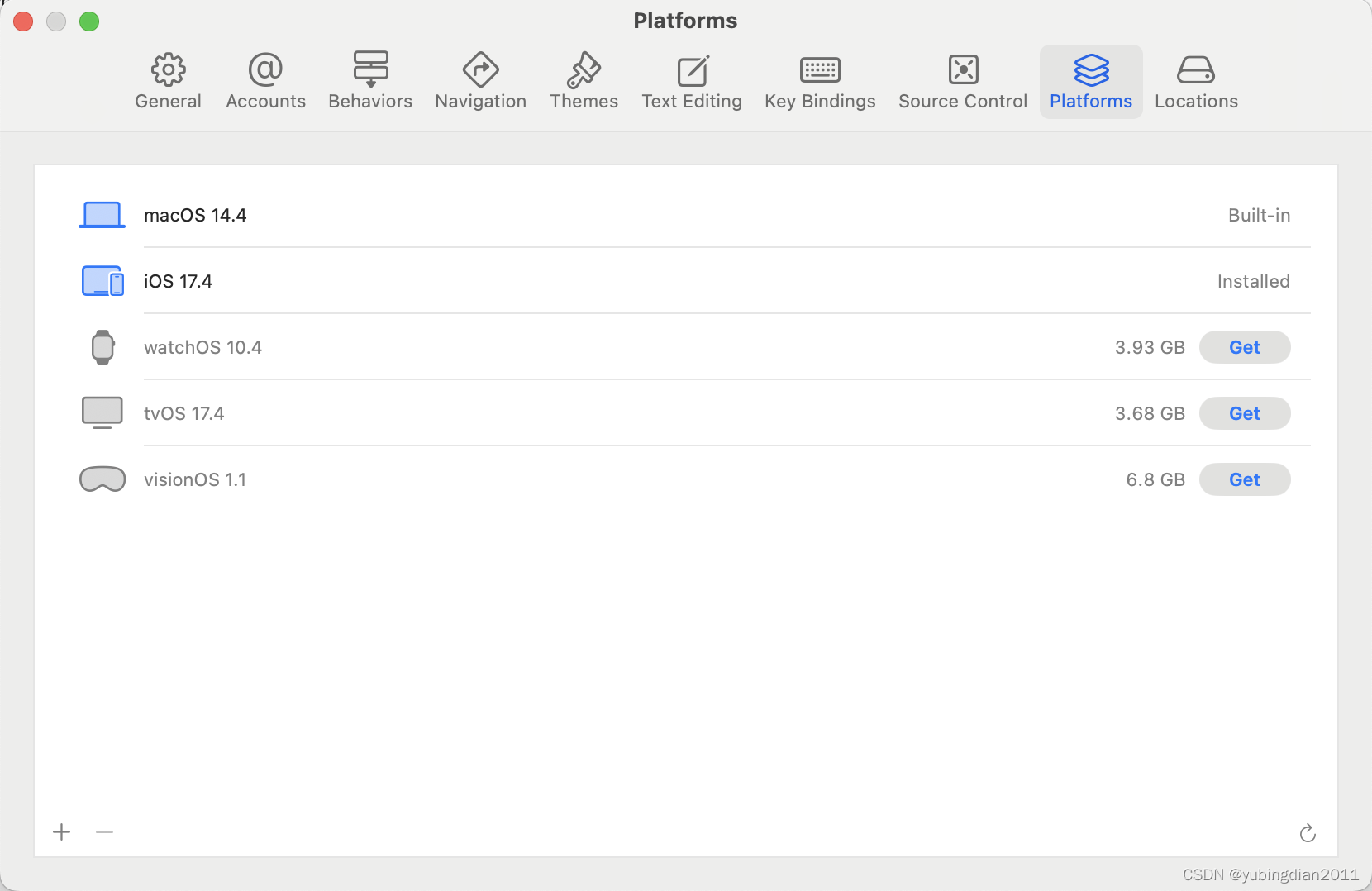Open the Text Editing pencil icon

[x=693, y=70]
